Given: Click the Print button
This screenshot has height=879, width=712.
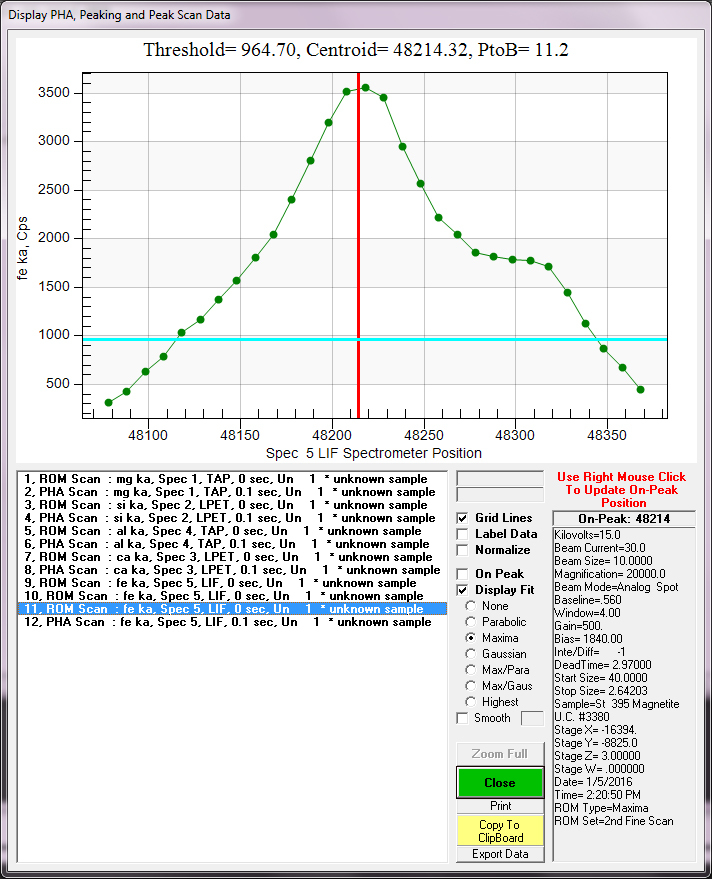Looking at the screenshot, I should pos(500,806).
